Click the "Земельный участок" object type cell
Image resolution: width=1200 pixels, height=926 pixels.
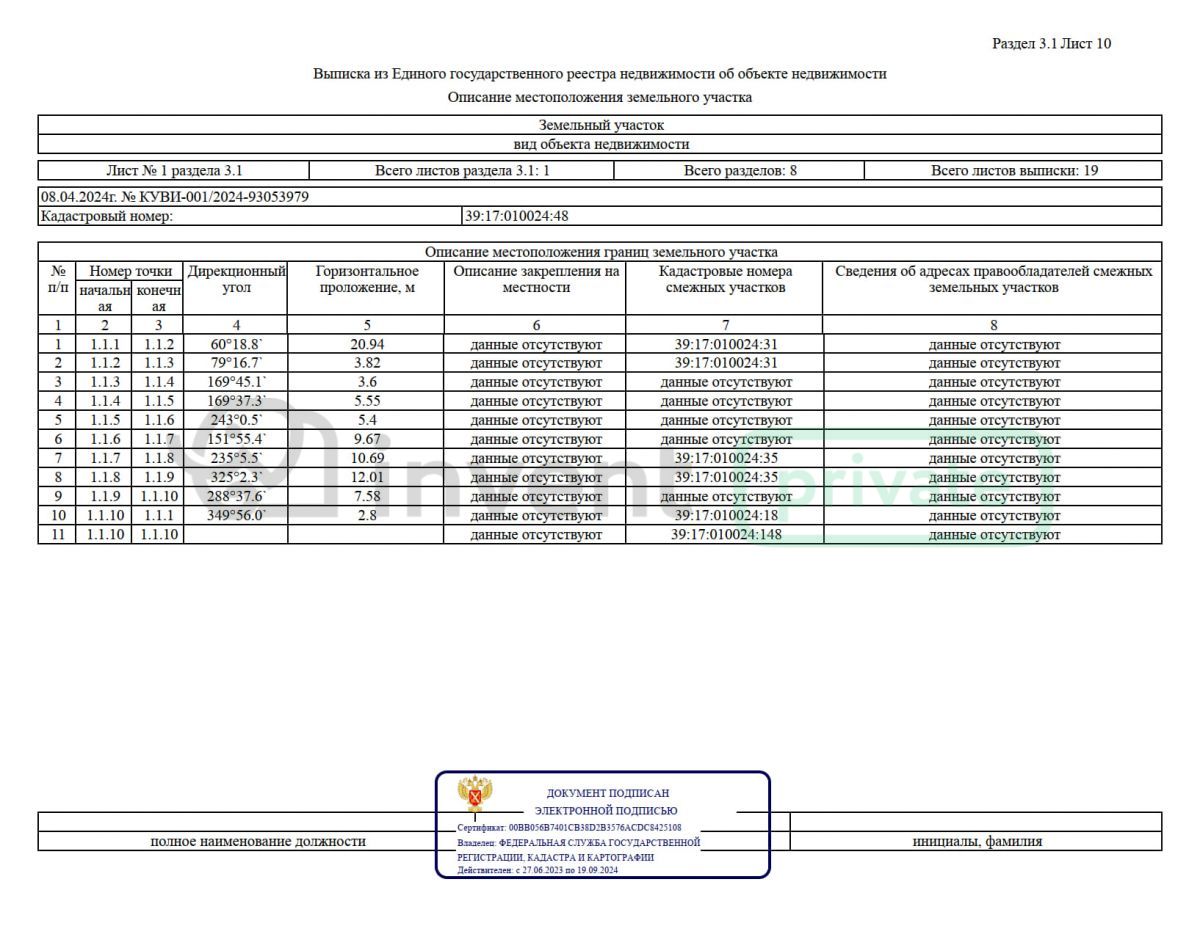pyautogui.click(x=600, y=126)
